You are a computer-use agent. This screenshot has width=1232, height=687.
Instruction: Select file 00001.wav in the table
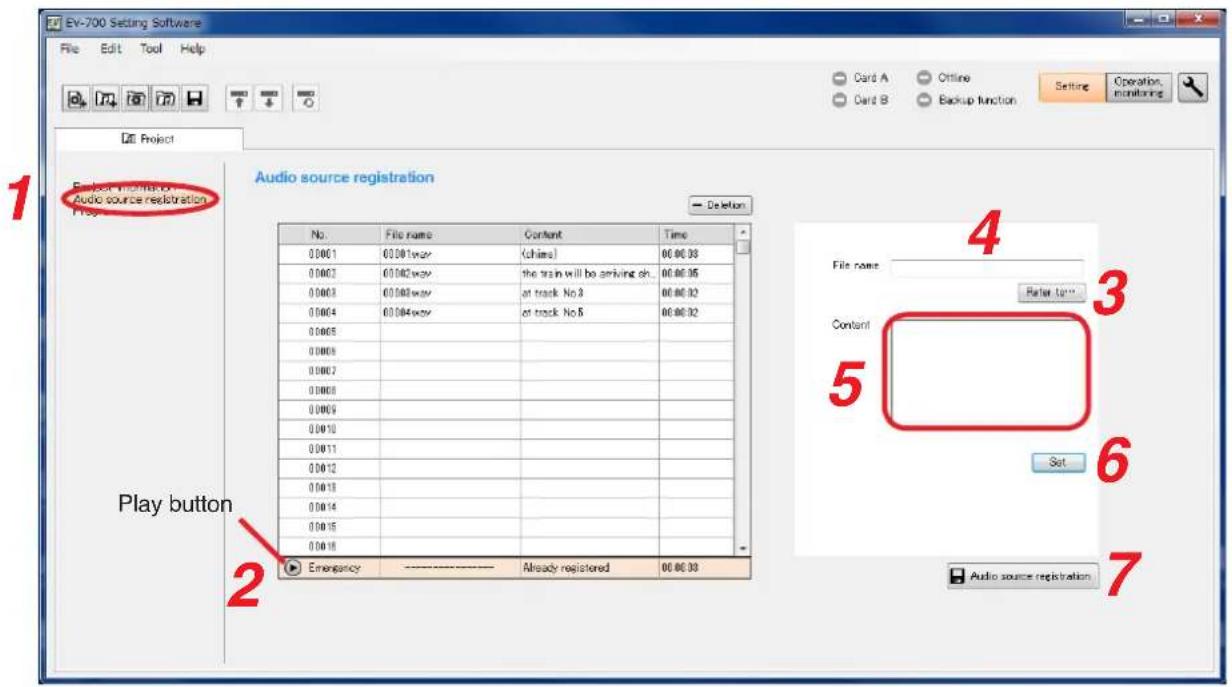450,253
